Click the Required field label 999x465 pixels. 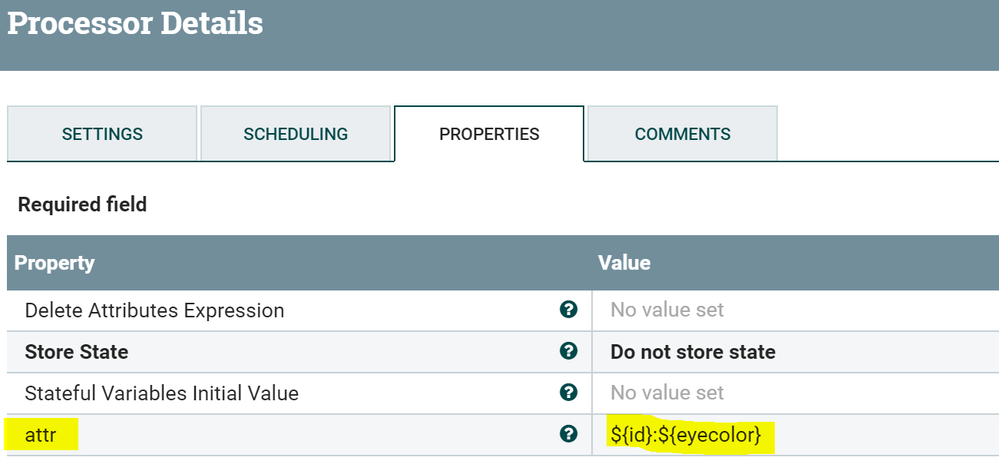pos(82,204)
